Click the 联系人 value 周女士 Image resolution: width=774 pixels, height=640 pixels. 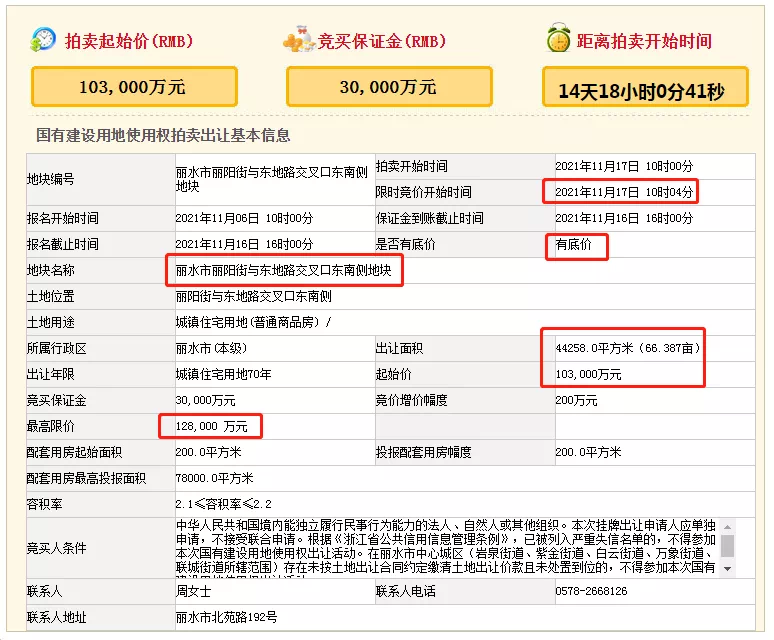click(194, 591)
